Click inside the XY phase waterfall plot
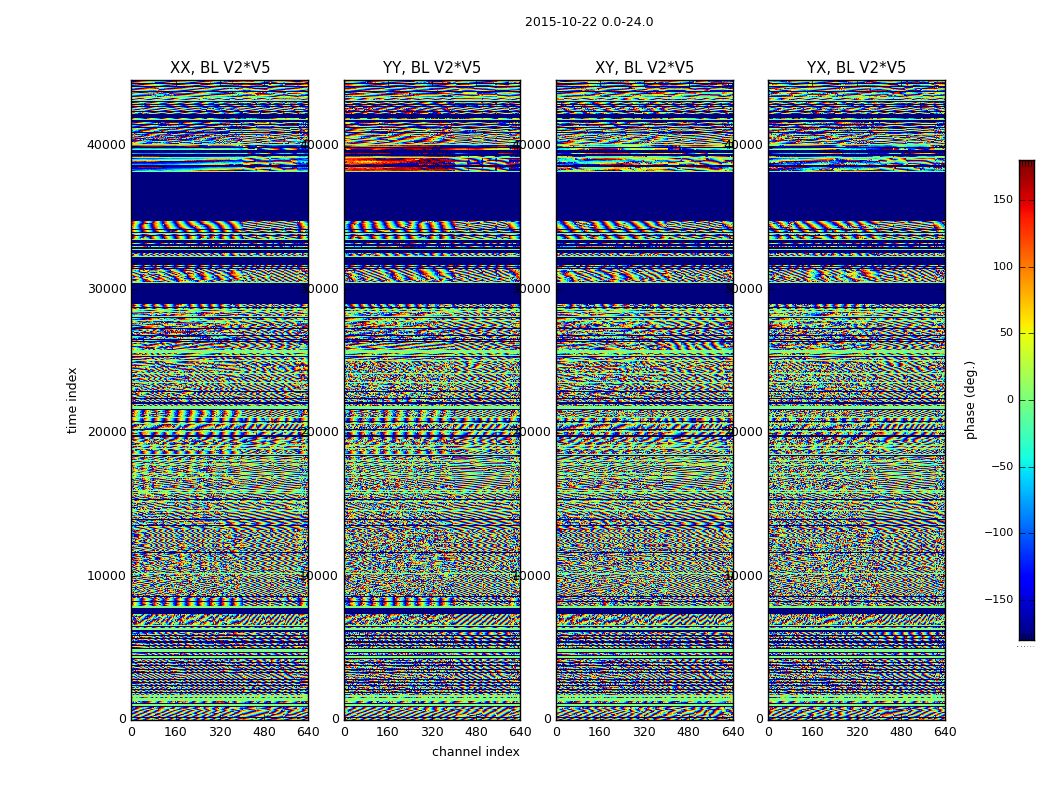Viewport: 1050px width, 800px height. tap(645, 400)
